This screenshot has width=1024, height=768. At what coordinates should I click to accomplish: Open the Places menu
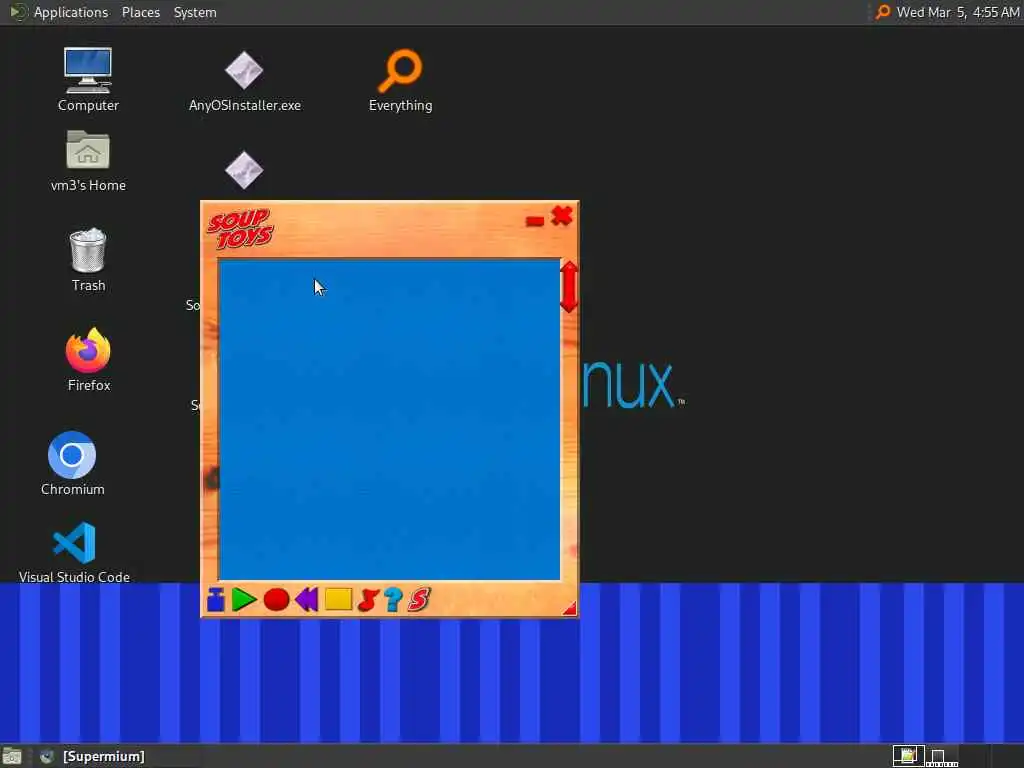pos(140,12)
